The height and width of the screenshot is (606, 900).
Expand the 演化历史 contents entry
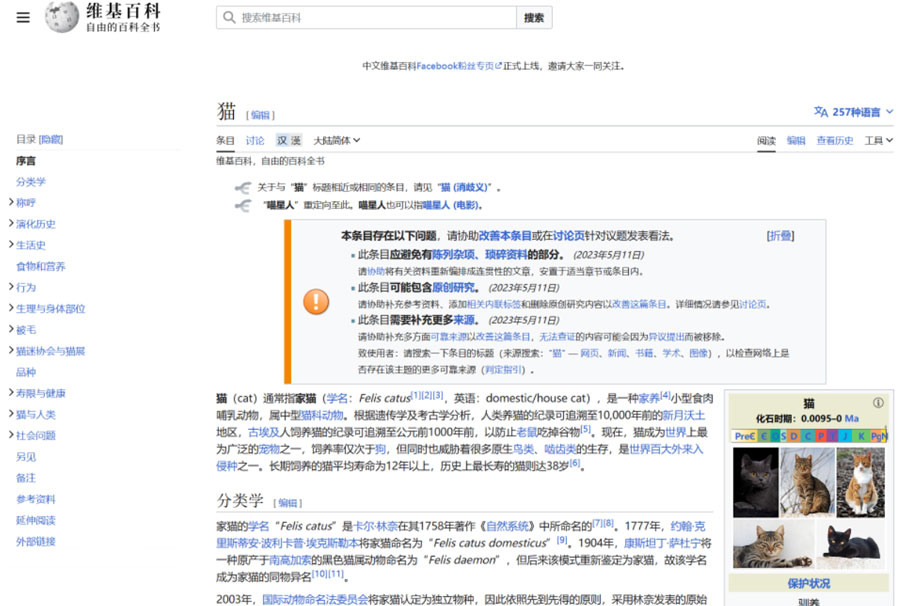[11, 223]
